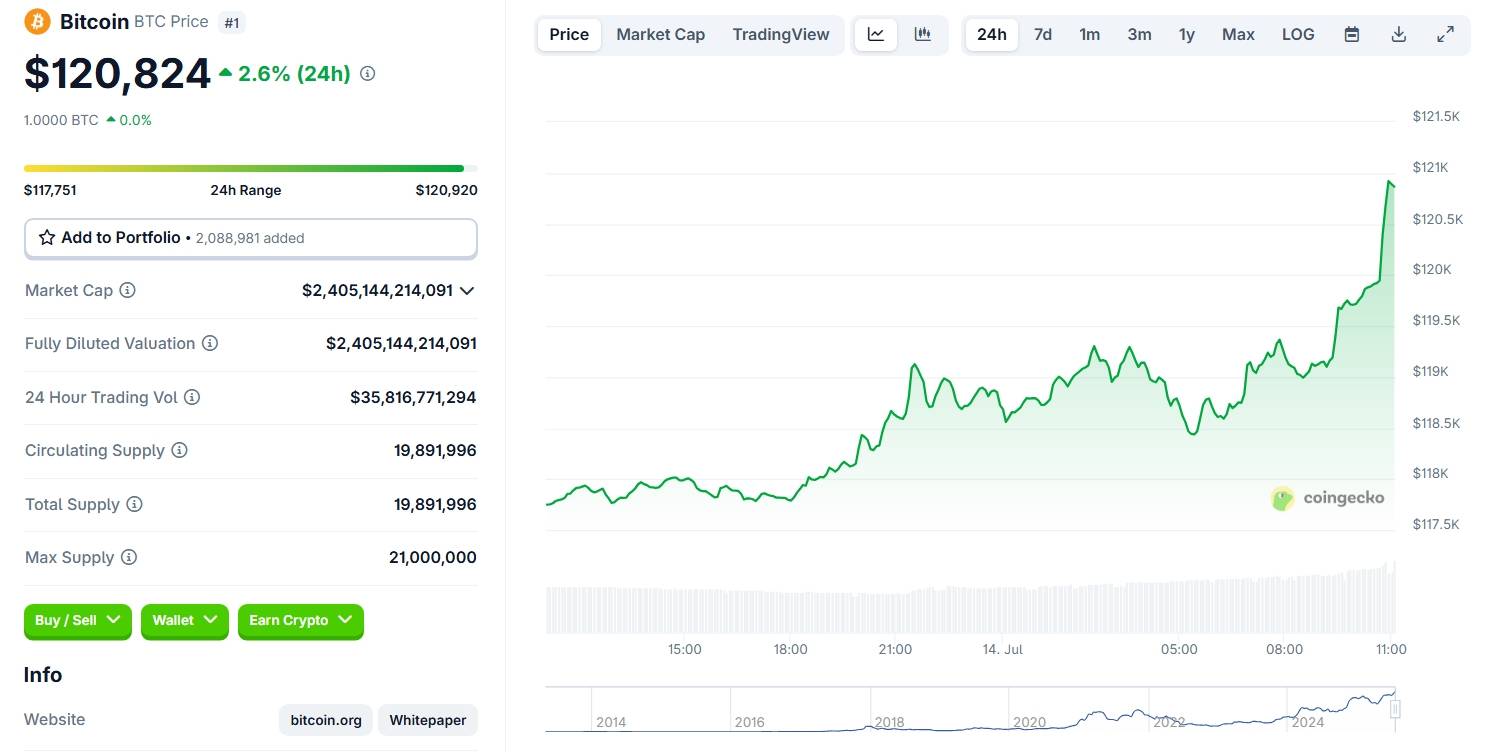Click the 24h high $120,920 value

pyautogui.click(x=446, y=190)
